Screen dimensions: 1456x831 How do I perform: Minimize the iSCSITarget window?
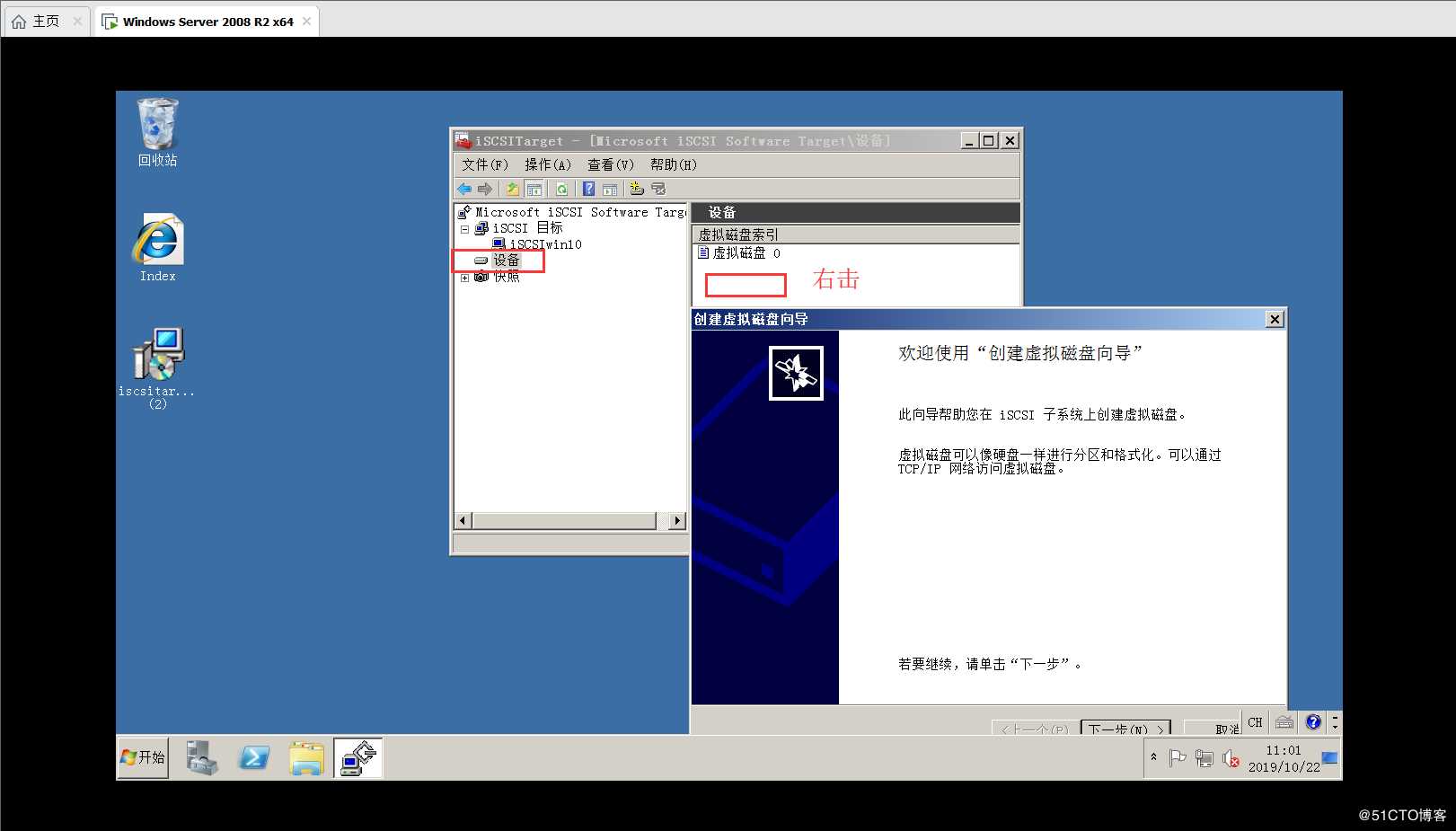pyautogui.click(x=969, y=141)
